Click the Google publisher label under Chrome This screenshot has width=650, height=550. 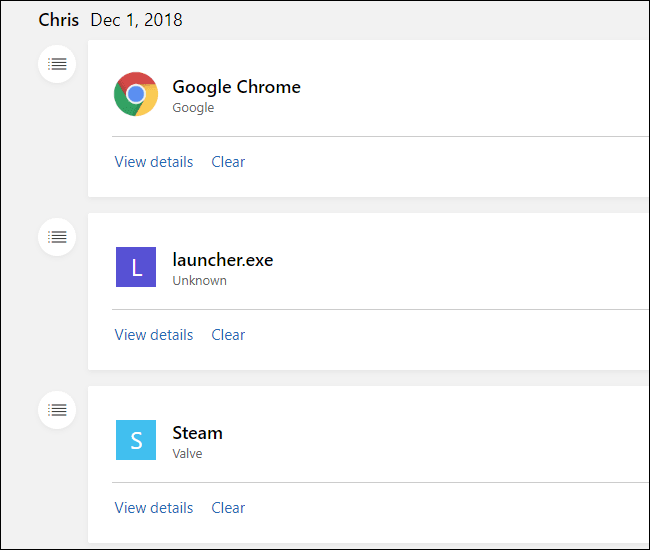193,108
